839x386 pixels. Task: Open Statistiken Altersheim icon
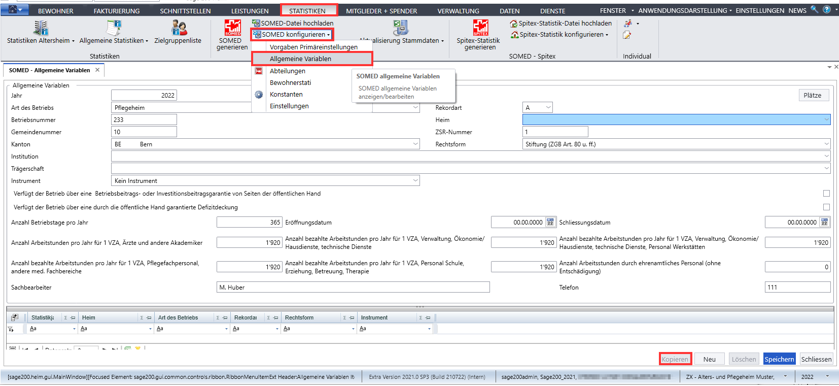(41, 27)
